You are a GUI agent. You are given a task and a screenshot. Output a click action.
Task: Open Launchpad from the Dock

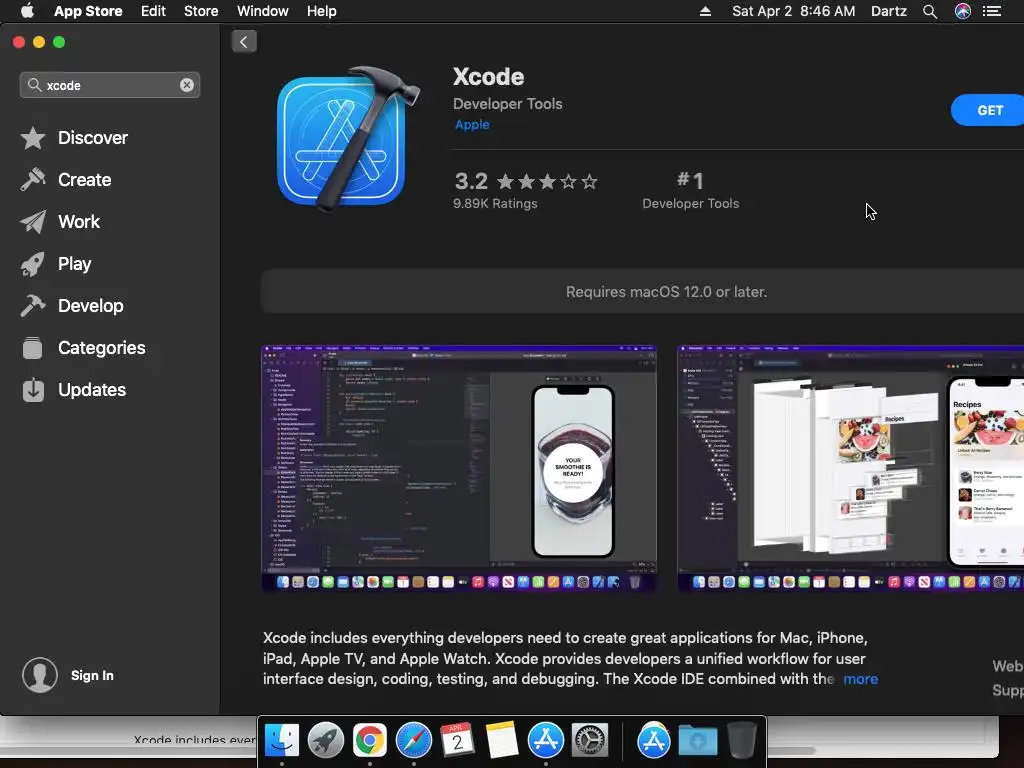326,741
